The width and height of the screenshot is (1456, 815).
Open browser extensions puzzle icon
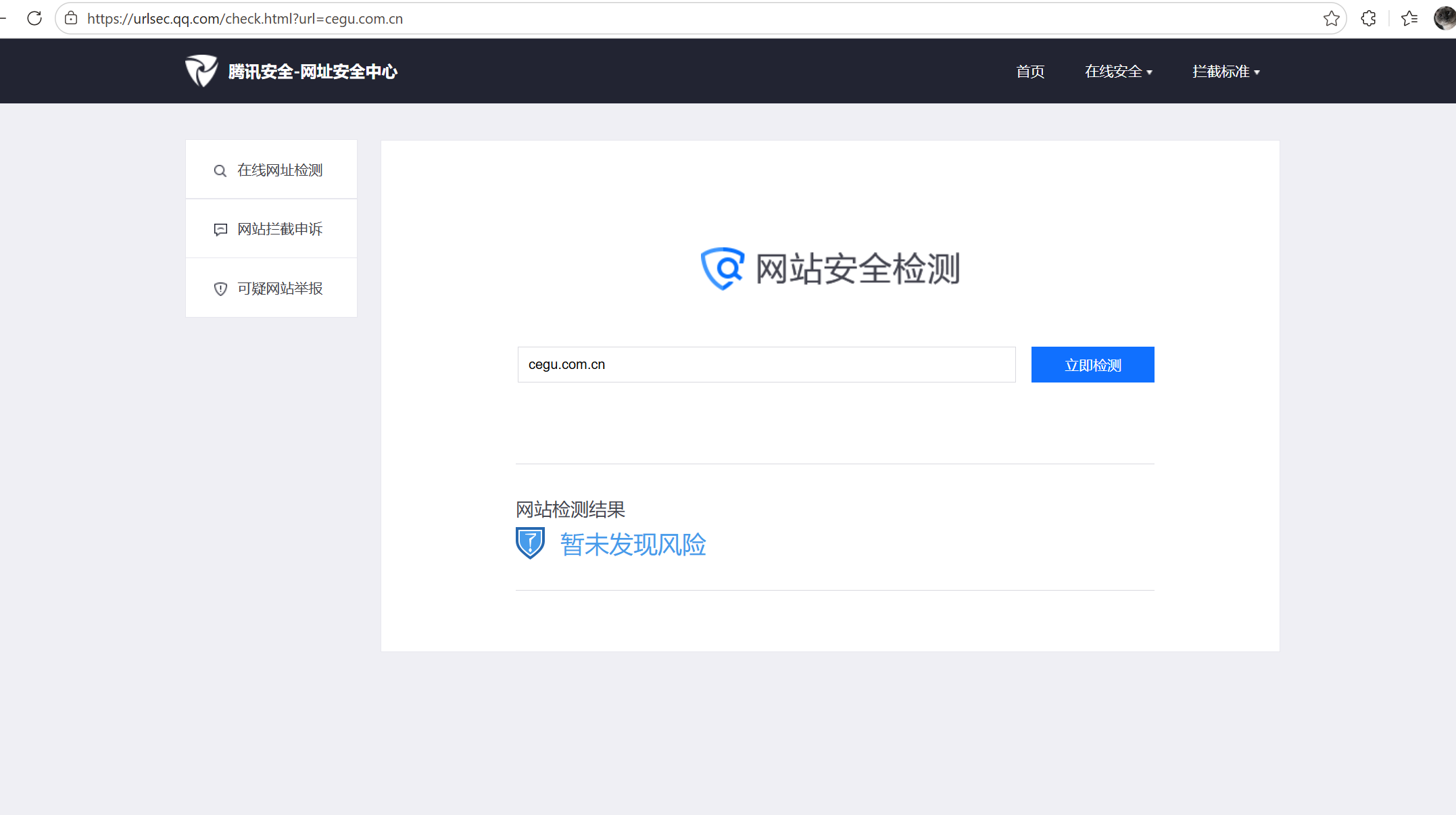coord(1368,18)
